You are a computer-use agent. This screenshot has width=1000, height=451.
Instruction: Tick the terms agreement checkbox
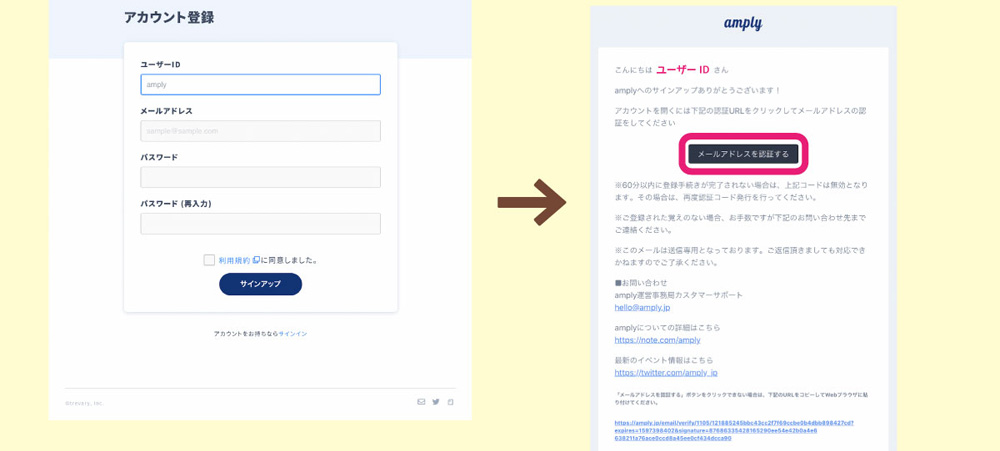pyautogui.click(x=209, y=260)
